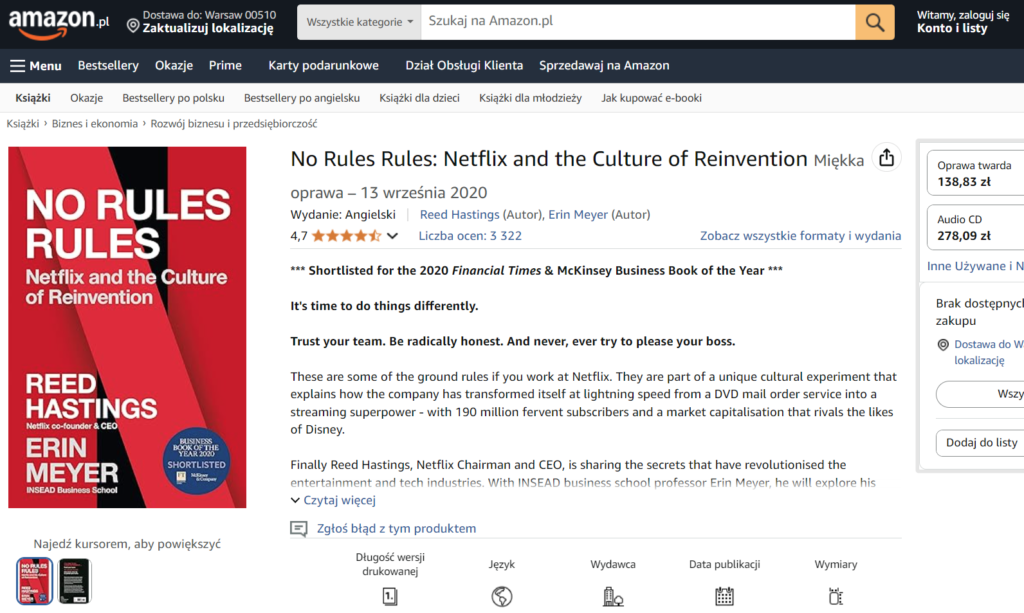
Task: Click the share icon beside the title
Action: point(886,158)
